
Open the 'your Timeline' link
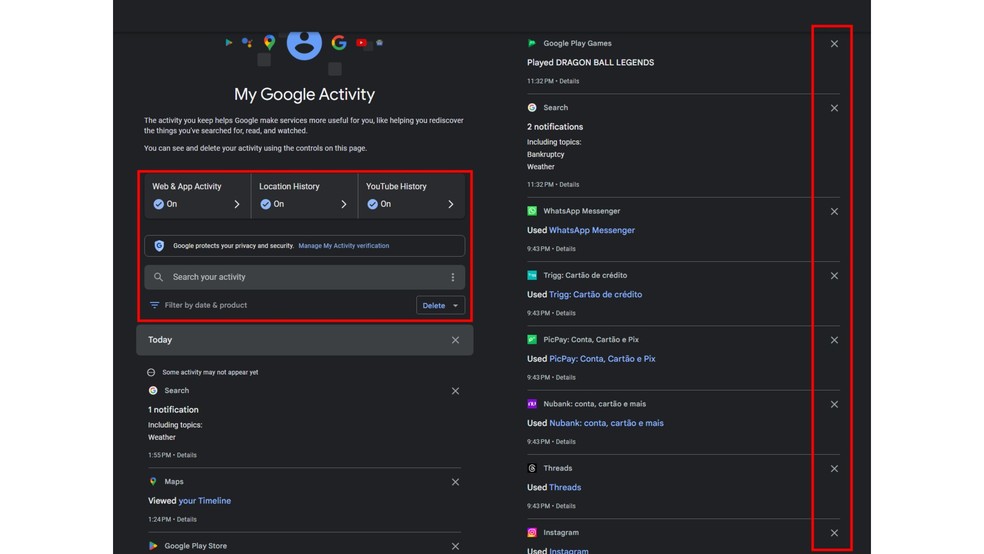[x=204, y=501]
